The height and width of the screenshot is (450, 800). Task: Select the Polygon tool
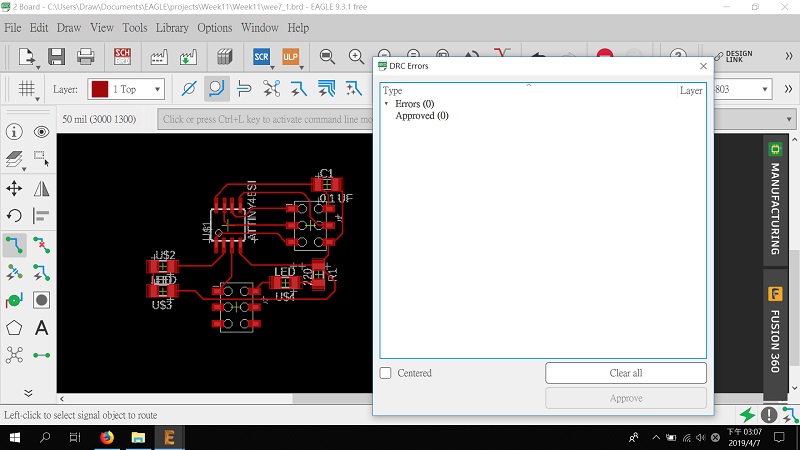click(x=14, y=327)
